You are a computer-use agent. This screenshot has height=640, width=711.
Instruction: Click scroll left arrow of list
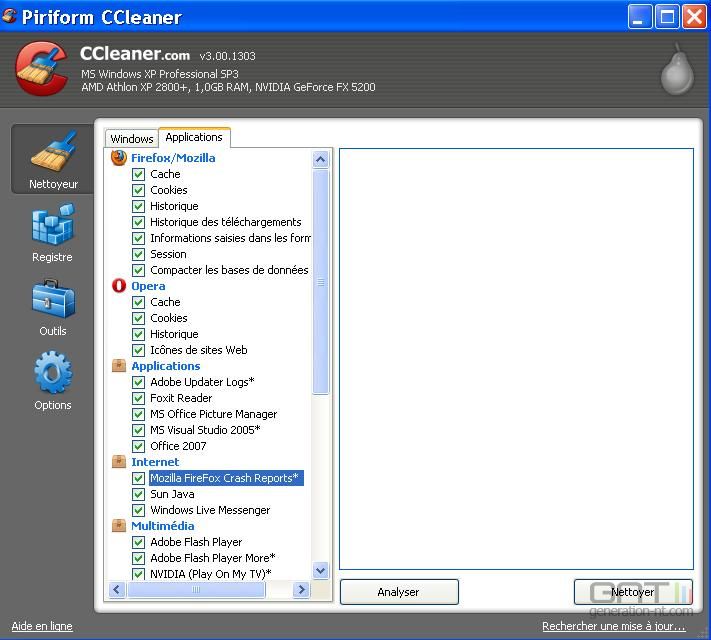click(x=117, y=589)
